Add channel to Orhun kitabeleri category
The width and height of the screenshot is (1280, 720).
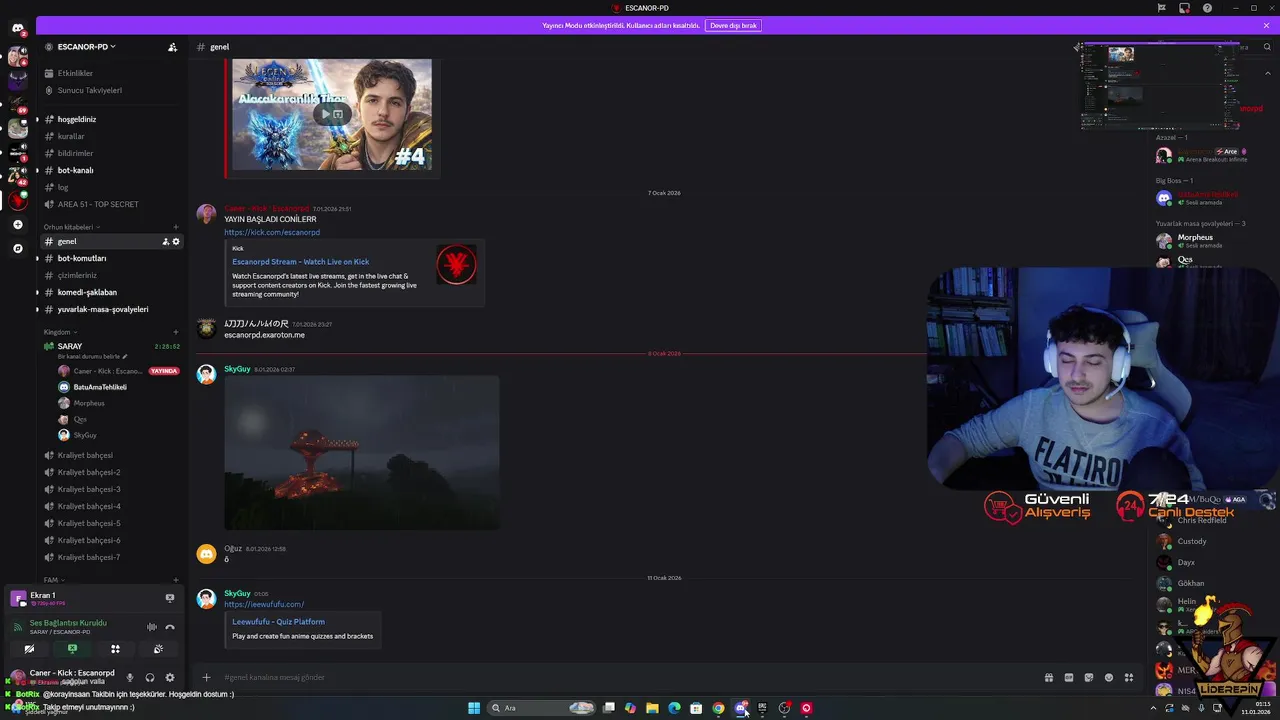(x=176, y=227)
